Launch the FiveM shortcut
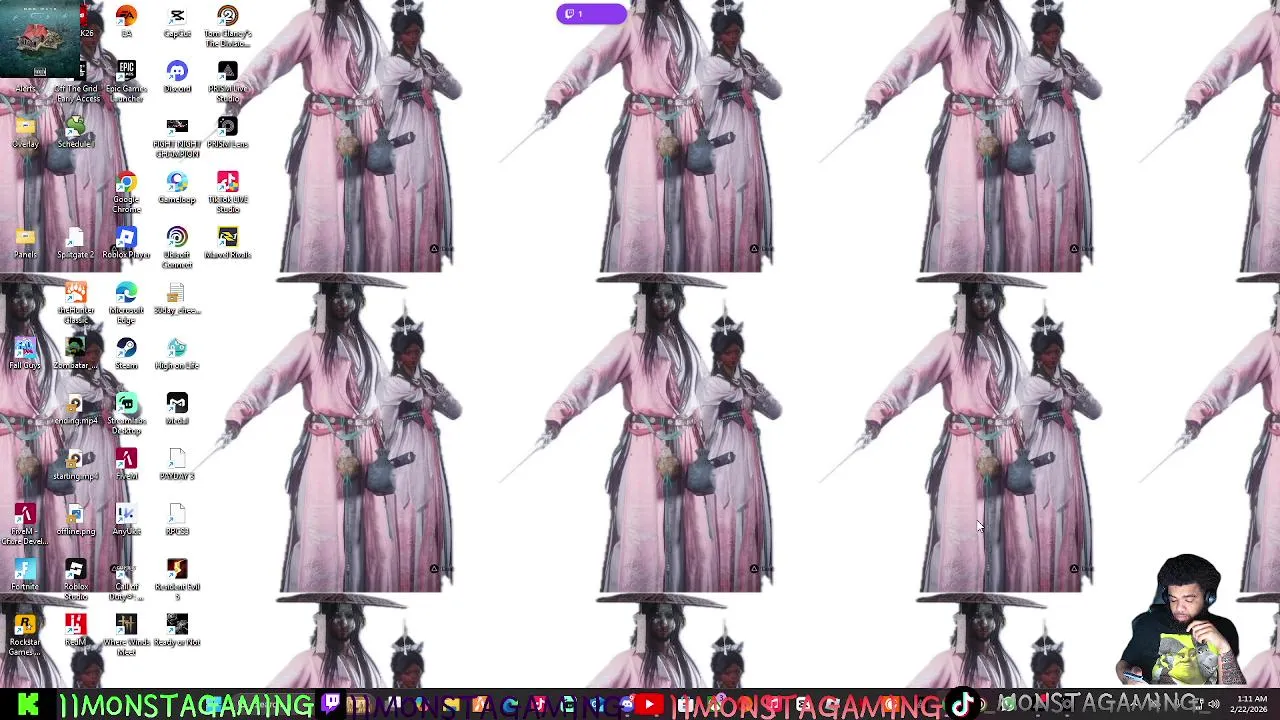This screenshot has height=720, width=1280. (126, 464)
